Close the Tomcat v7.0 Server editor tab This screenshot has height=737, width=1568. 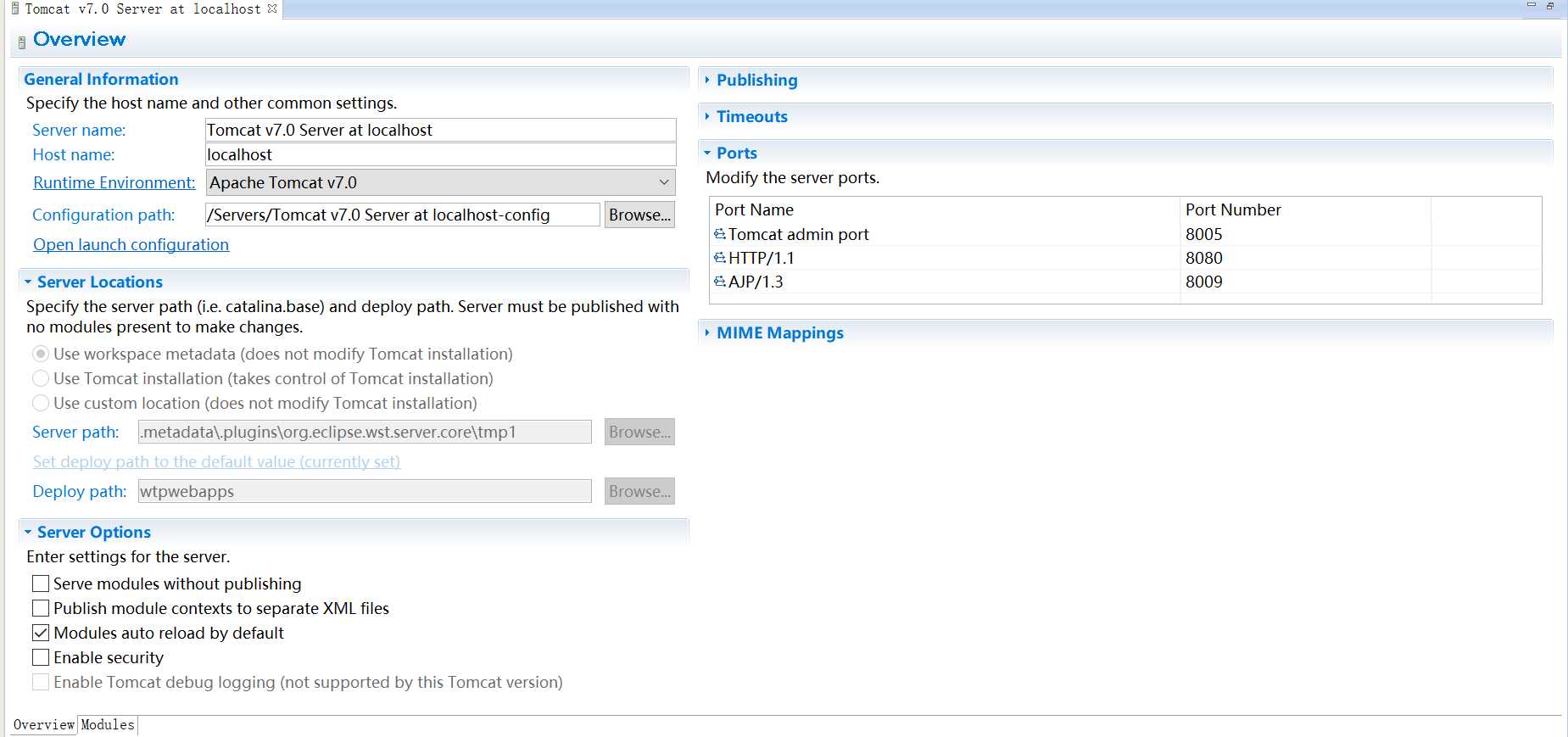pyautogui.click(x=272, y=8)
